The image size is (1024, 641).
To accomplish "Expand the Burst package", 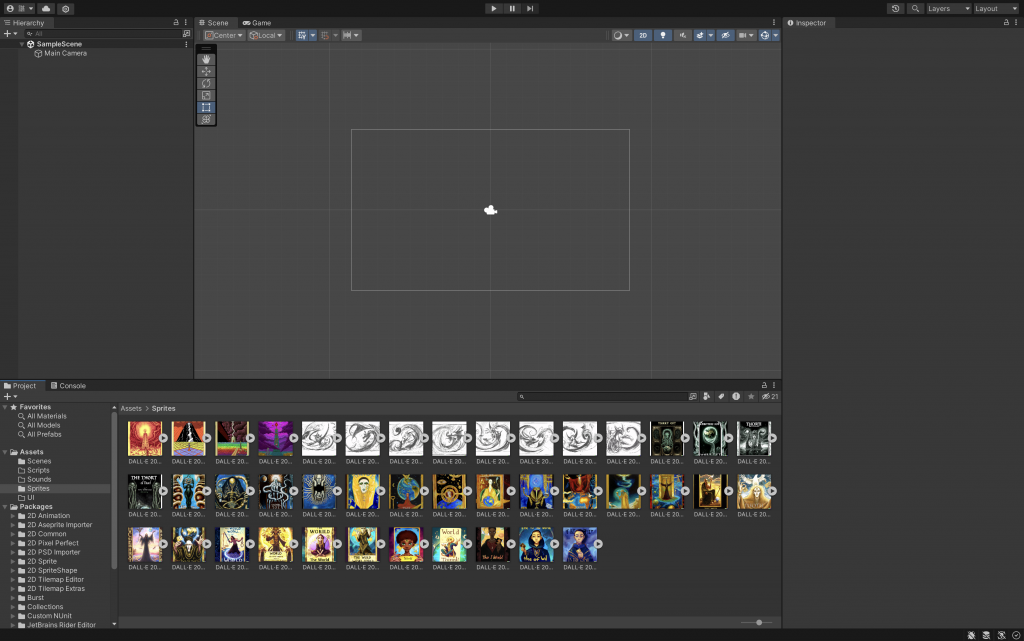I will (12, 598).
